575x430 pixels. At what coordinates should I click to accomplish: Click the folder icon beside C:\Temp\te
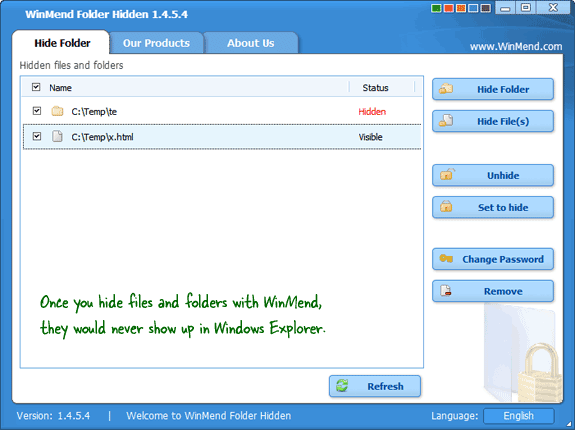pyautogui.click(x=57, y=111)
